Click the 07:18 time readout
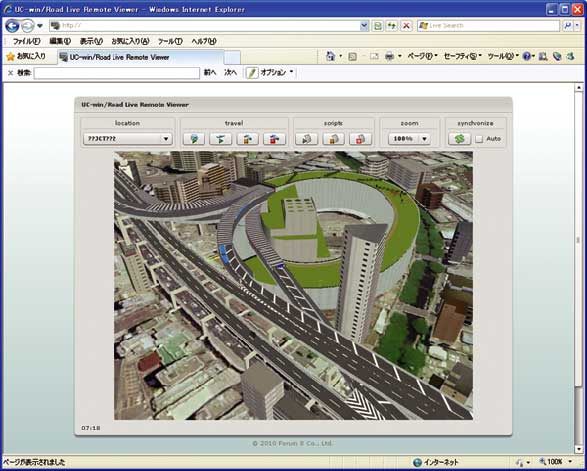587x471 pixels. [x=91, y=428]
